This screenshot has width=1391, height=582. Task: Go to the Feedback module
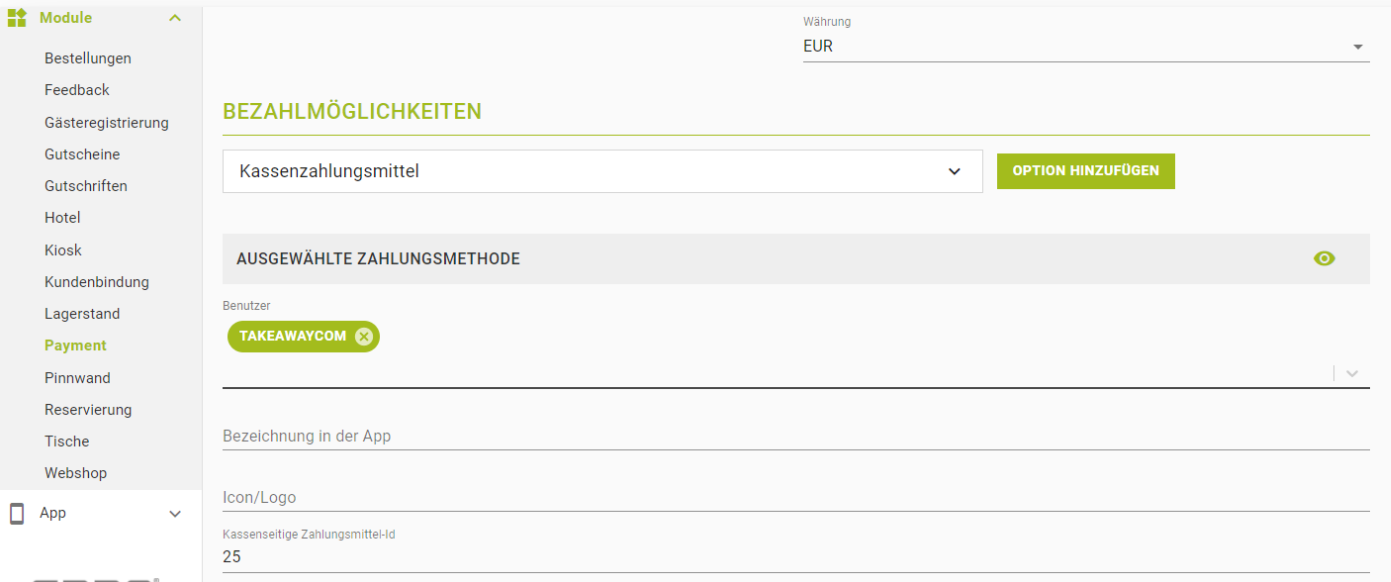pyautogui.click(x=77, y=90)
